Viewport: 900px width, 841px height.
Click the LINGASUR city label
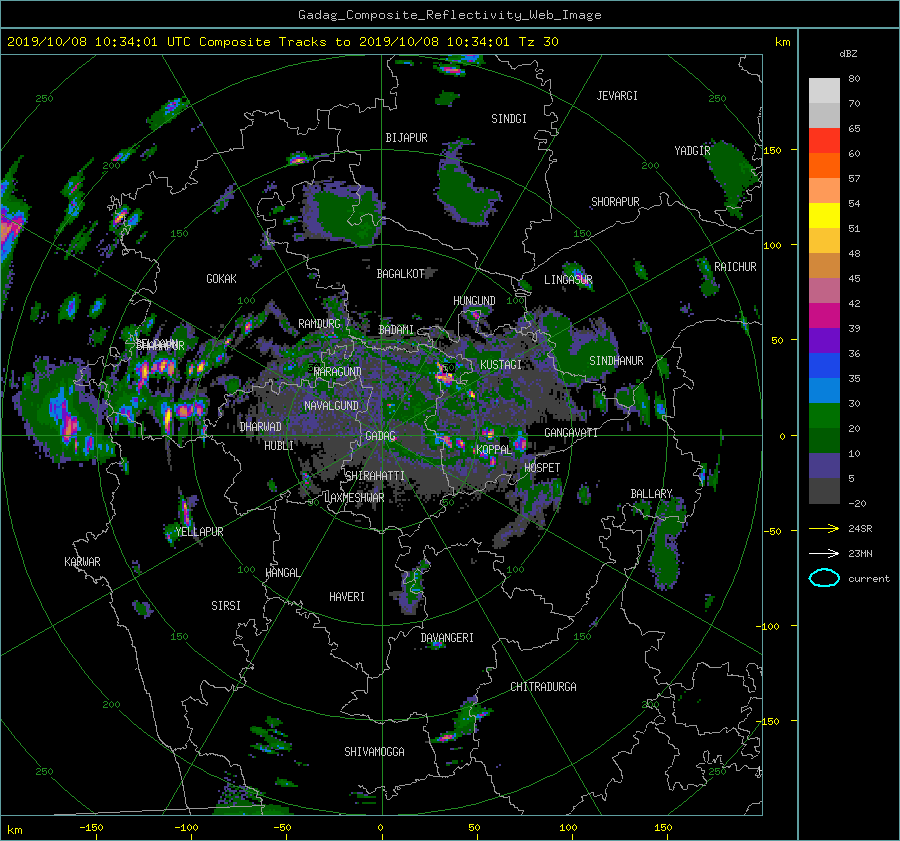pyautogui.click(x=568, y=280)
